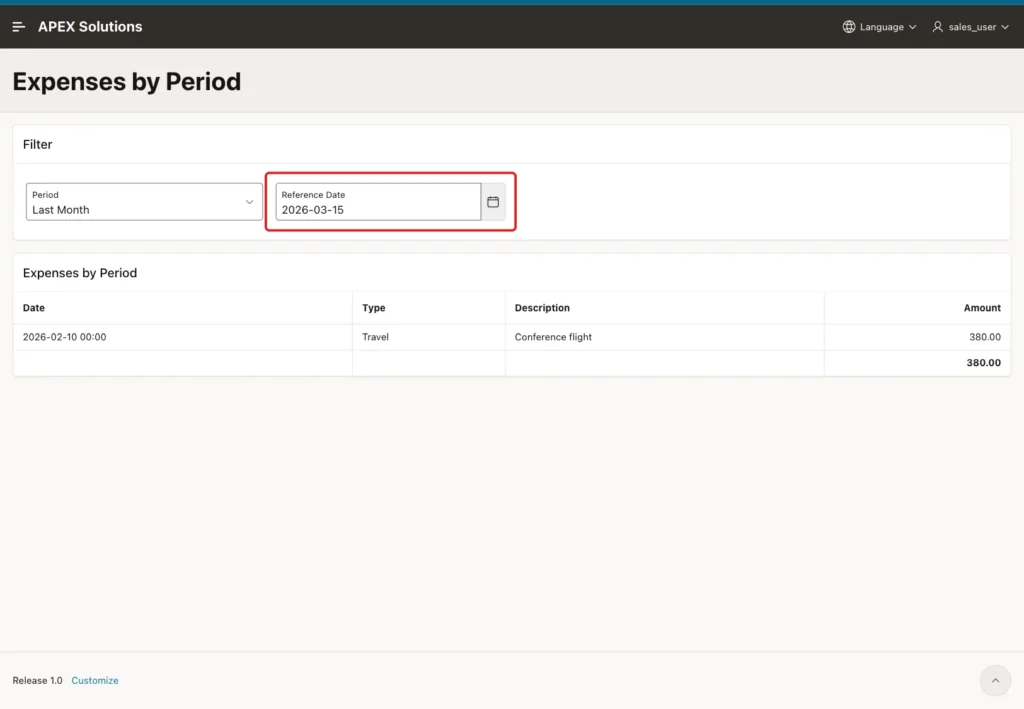This screenshot has height=709, width=1024.
Task: Click the globe Language icon
Action: [848, 27]
